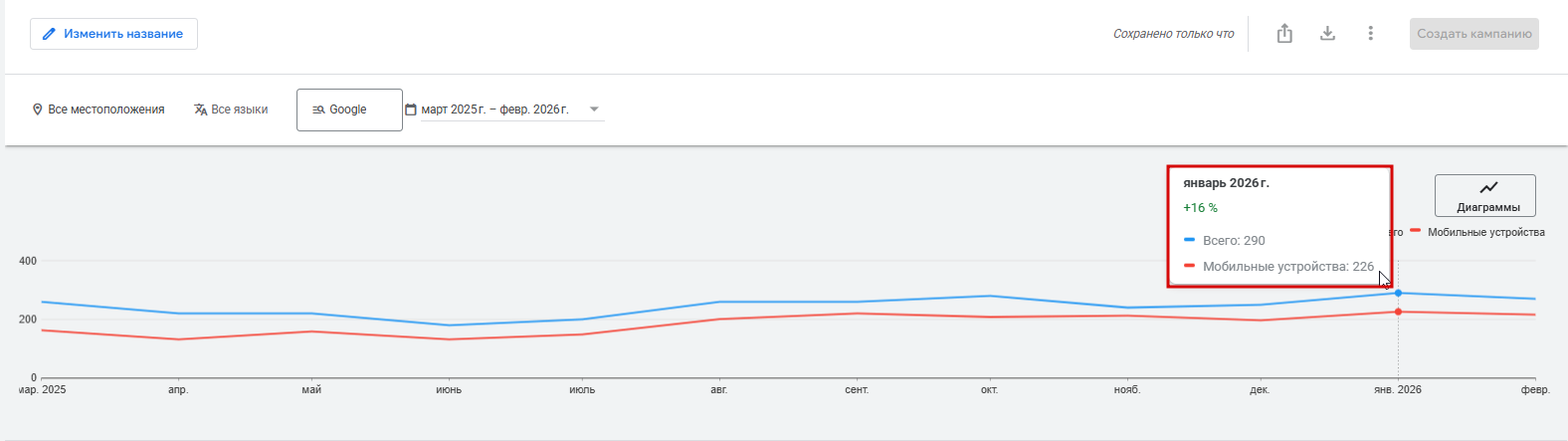Open the "Диаграммы" chart type menu
Screen dimensions: 1568x441
coord(1485,196)
